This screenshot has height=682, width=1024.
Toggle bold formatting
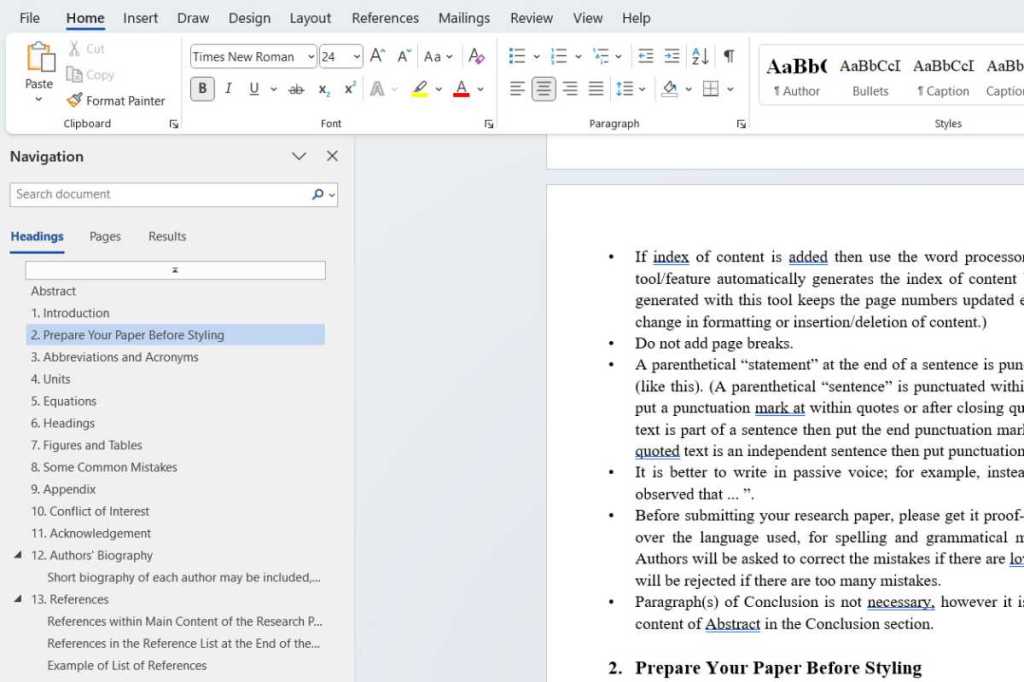tap(202, 89)
